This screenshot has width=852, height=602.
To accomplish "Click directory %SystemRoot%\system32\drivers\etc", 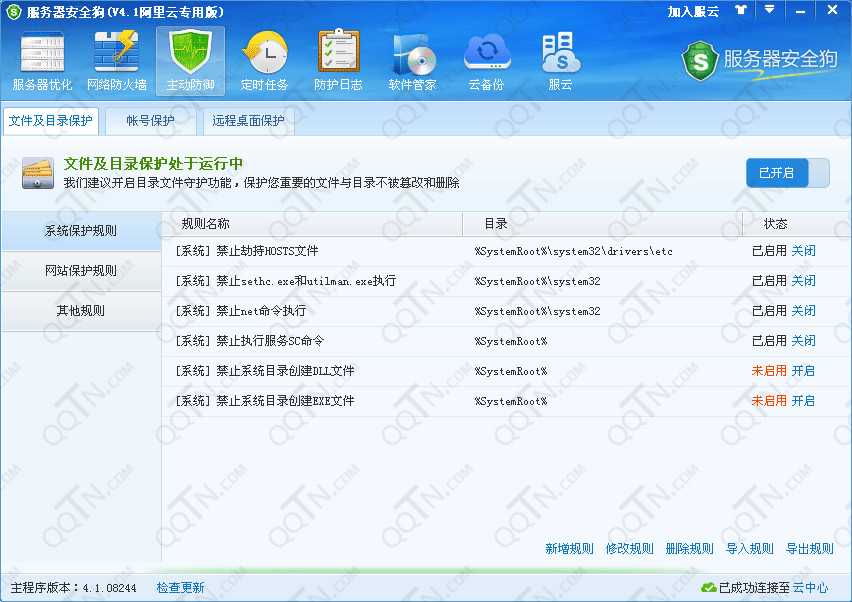I will [573, 251].
